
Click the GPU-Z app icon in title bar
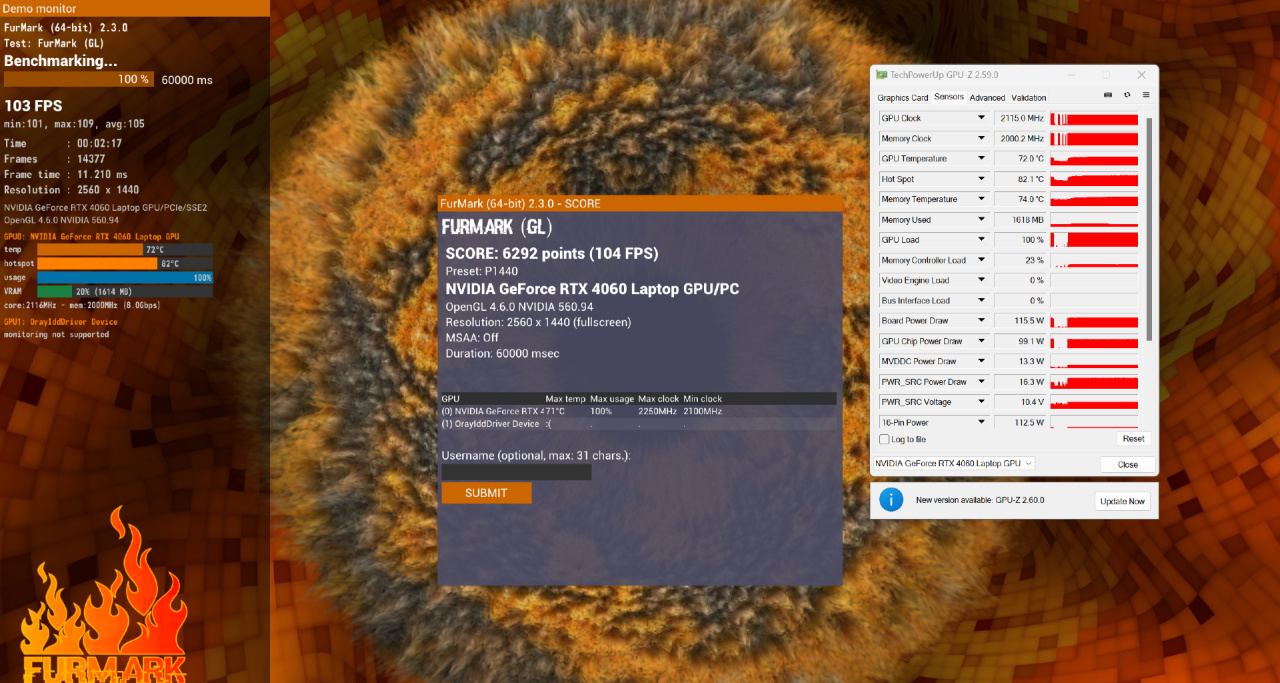coord(881,75)
